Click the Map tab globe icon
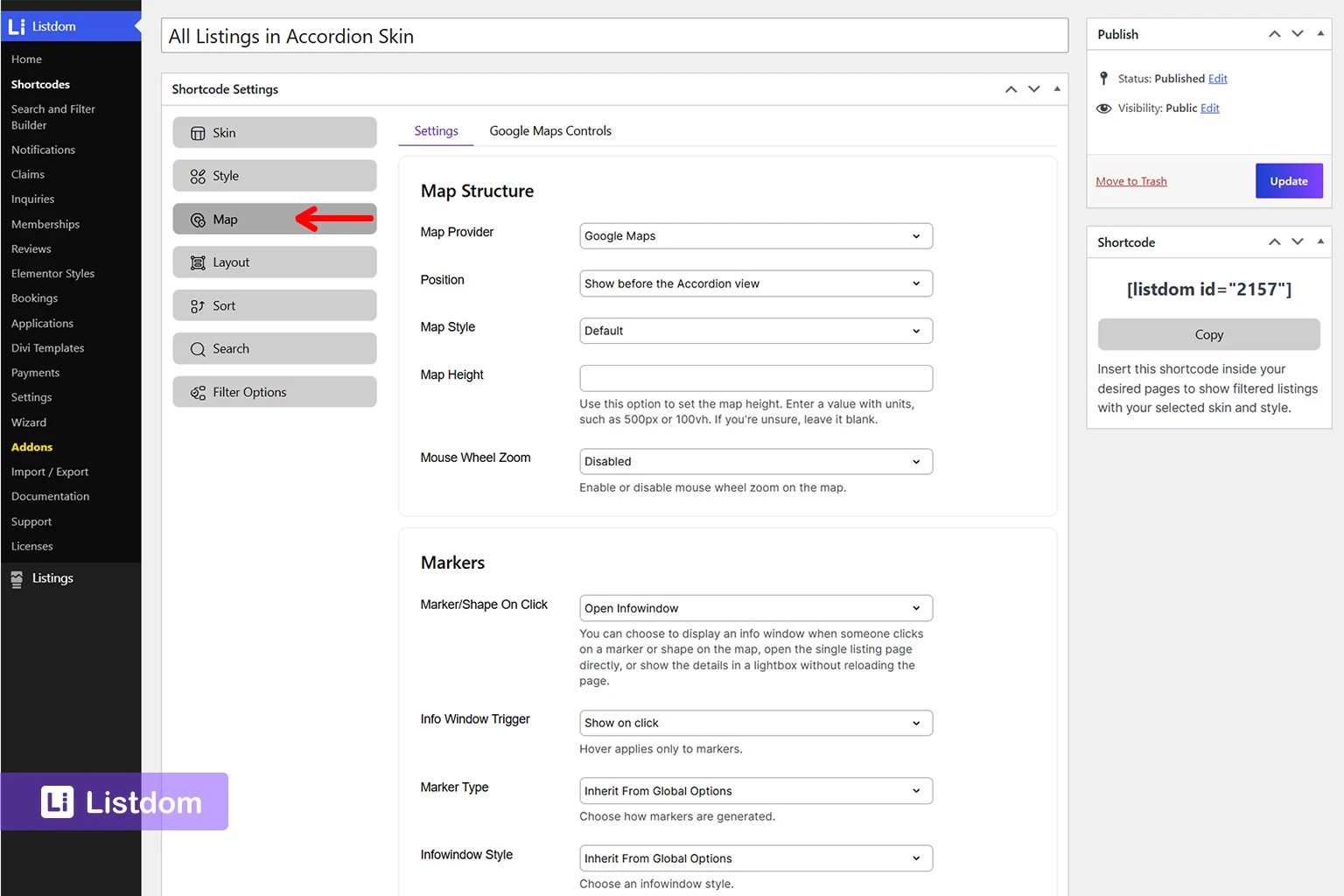The height and width of the screenshot is (896, 1344). coord(198,220)
